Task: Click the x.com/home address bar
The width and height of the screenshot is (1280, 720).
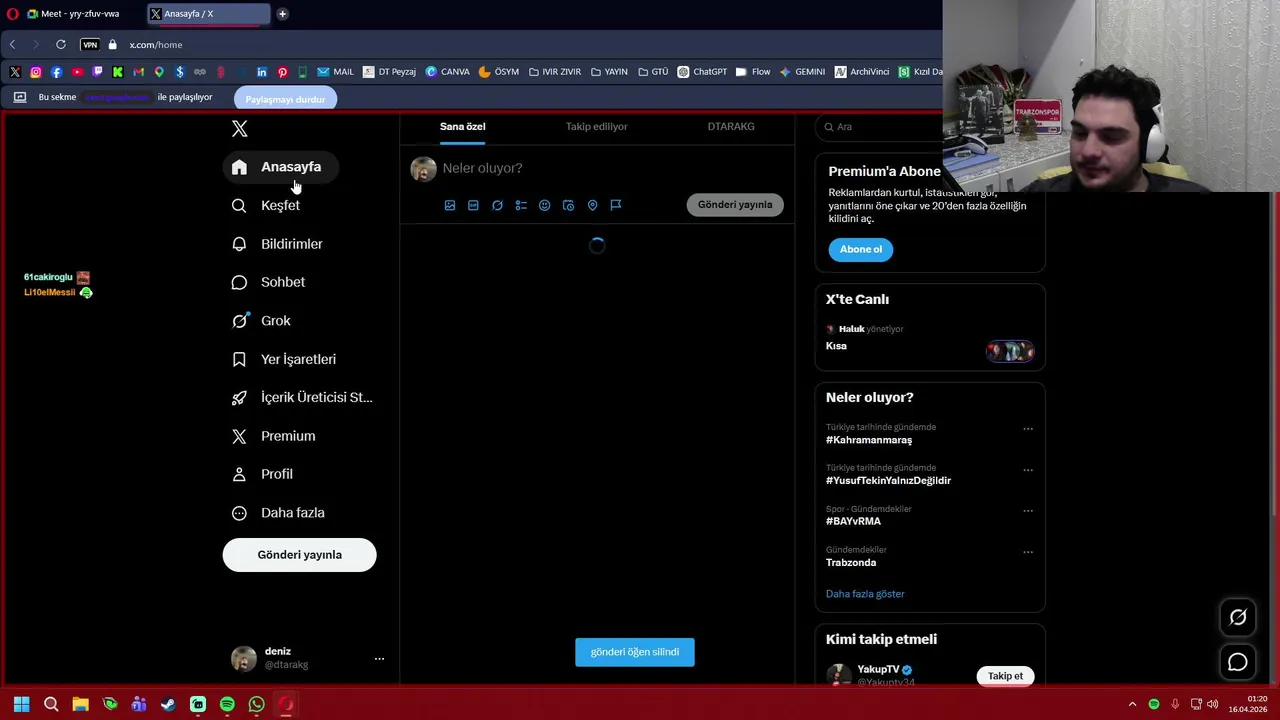Action: coord(156,45)
